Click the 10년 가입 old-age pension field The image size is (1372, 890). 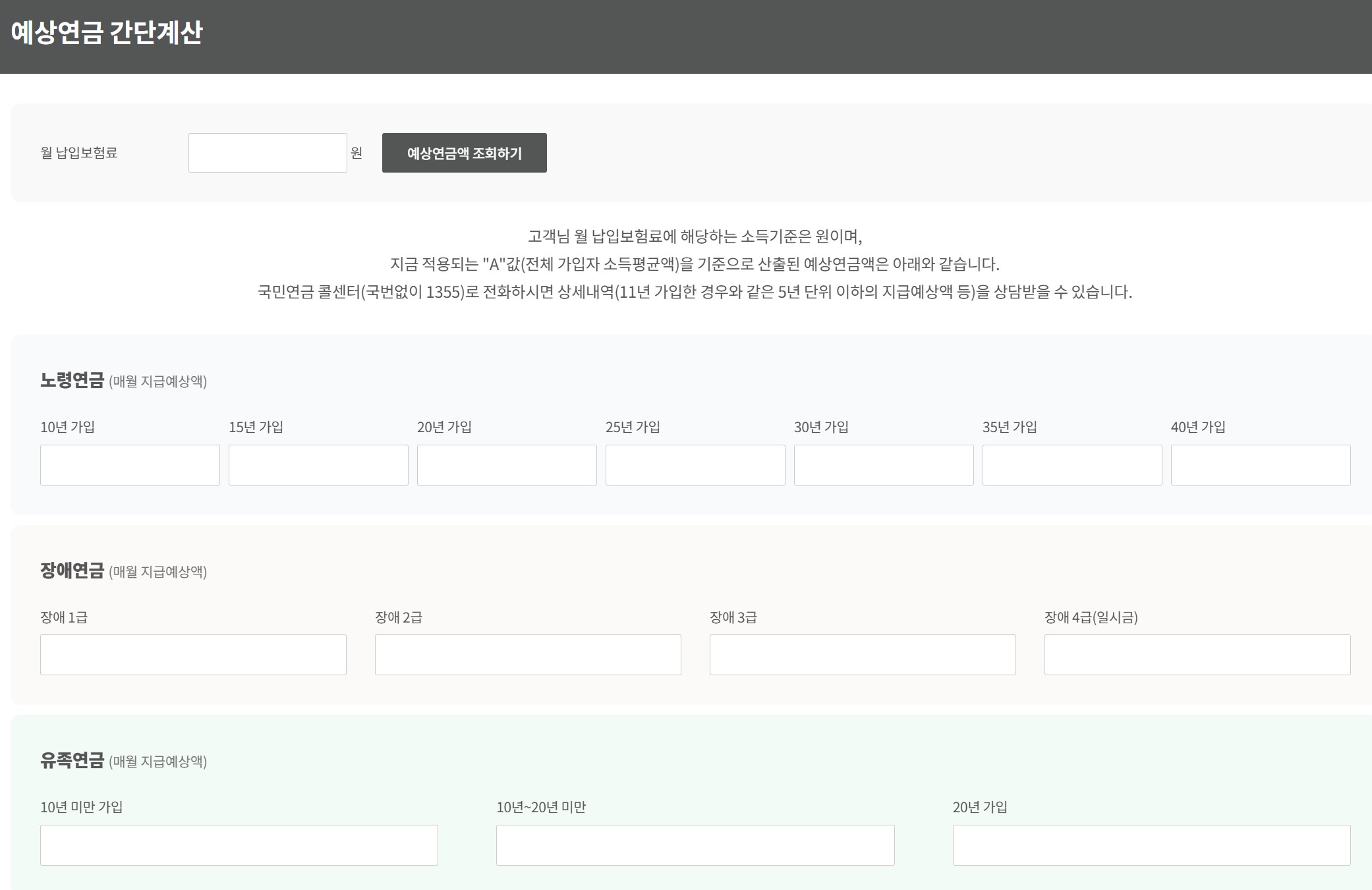130,465
